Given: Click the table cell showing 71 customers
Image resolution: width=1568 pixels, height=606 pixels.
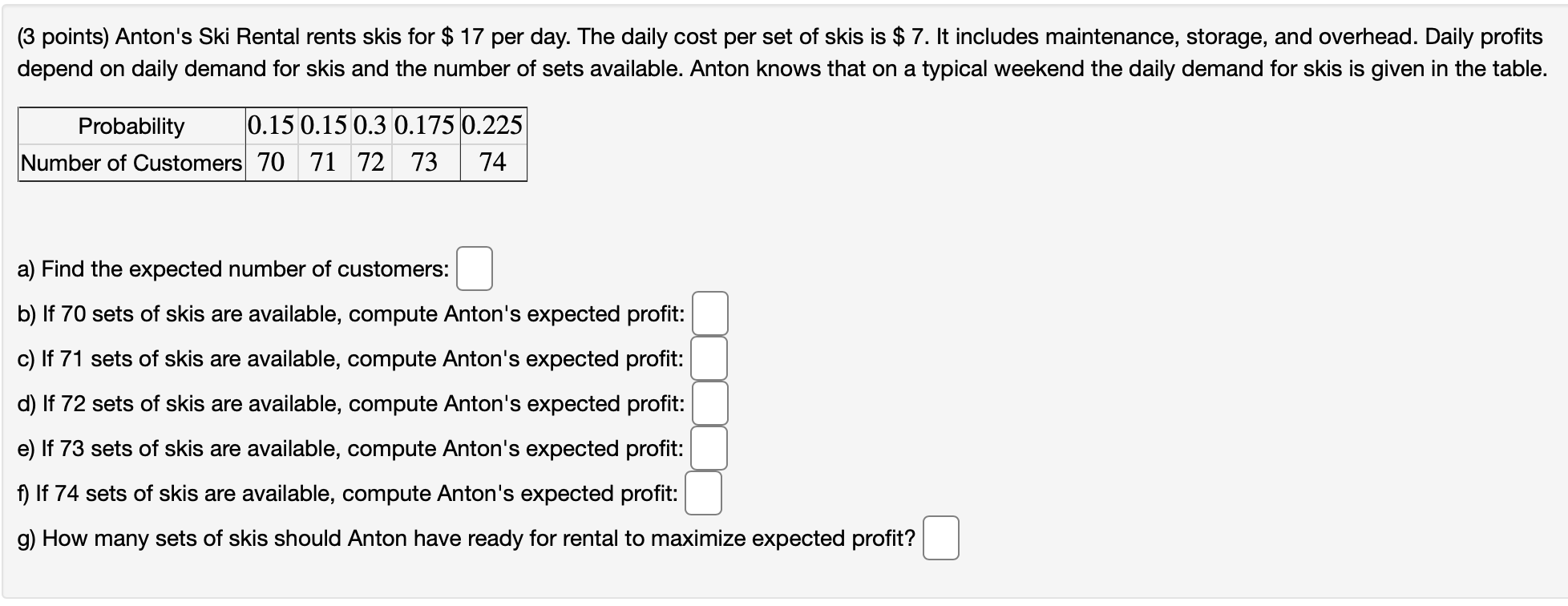Looking at the screenshot, I should coord(324,163).
